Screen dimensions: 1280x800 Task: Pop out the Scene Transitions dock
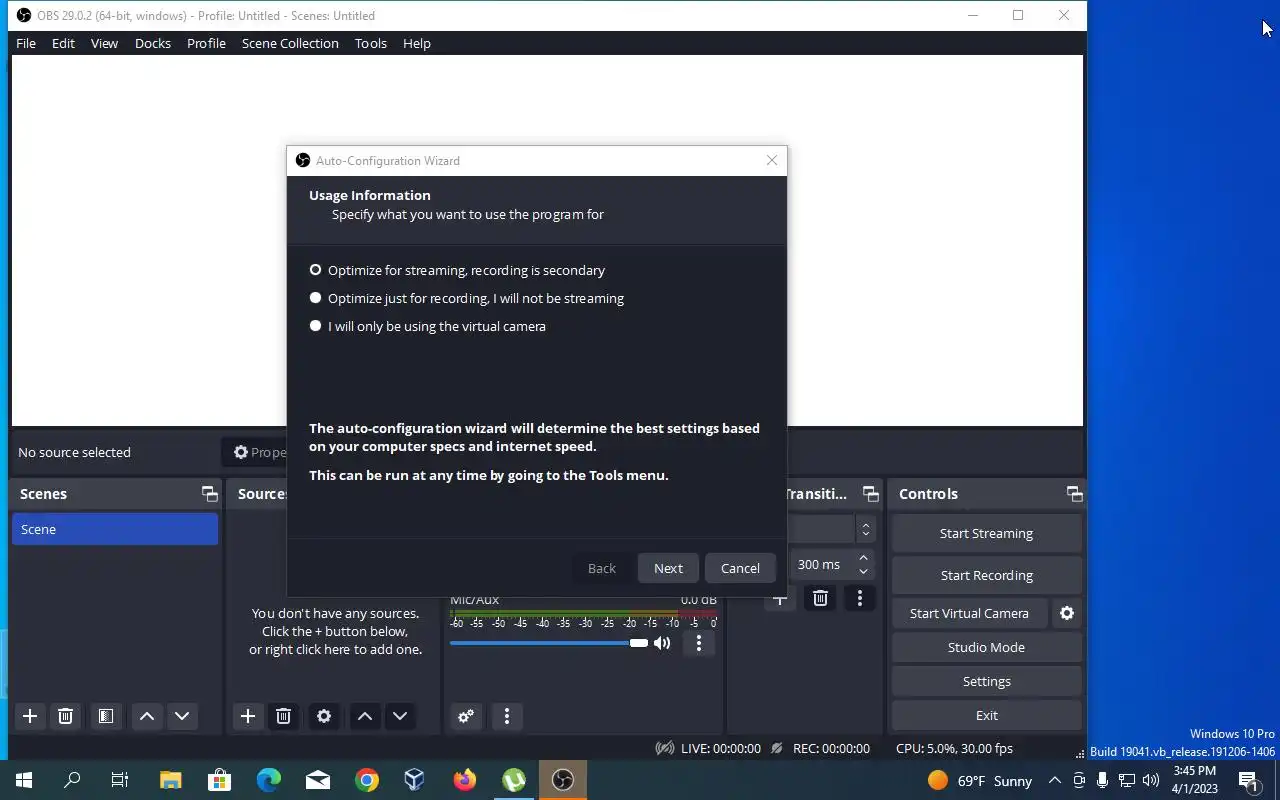pos(871,494)
